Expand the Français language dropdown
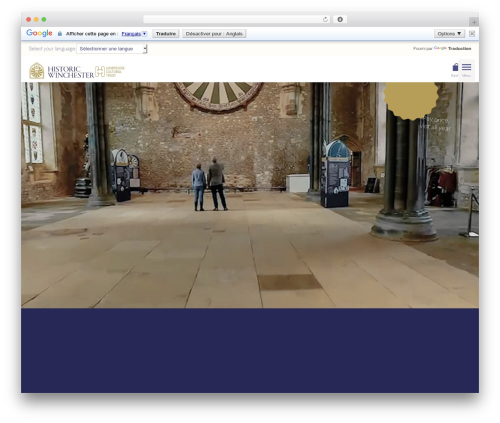This screenshot has width=500, height=423. click(x=134, y=34)
